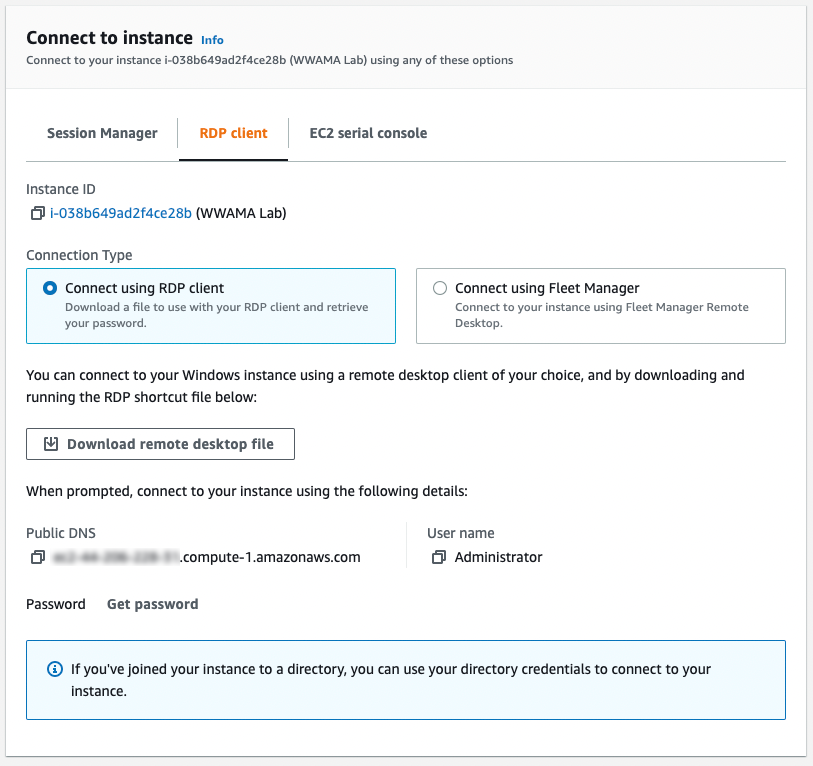Click Get password
813x766 pixels.
tap(152, 604)
